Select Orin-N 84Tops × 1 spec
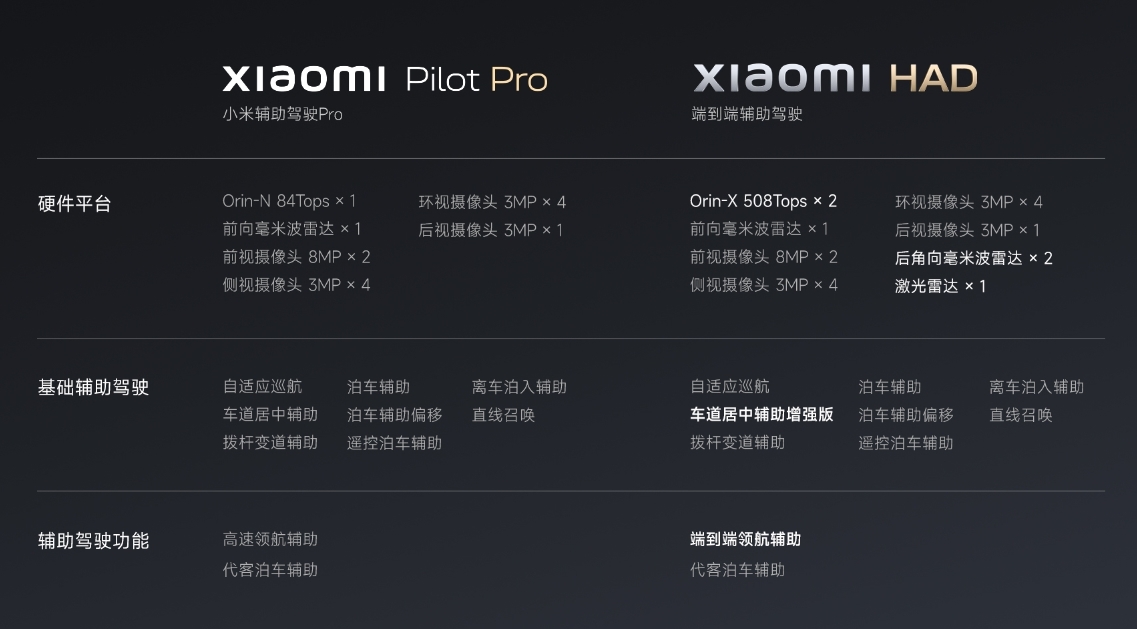Viewport: 1137px width, 629px height. coord(289,201)
